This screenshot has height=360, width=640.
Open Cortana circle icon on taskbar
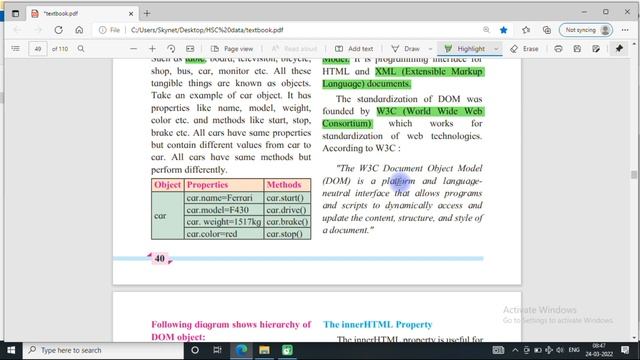(195, 350)
